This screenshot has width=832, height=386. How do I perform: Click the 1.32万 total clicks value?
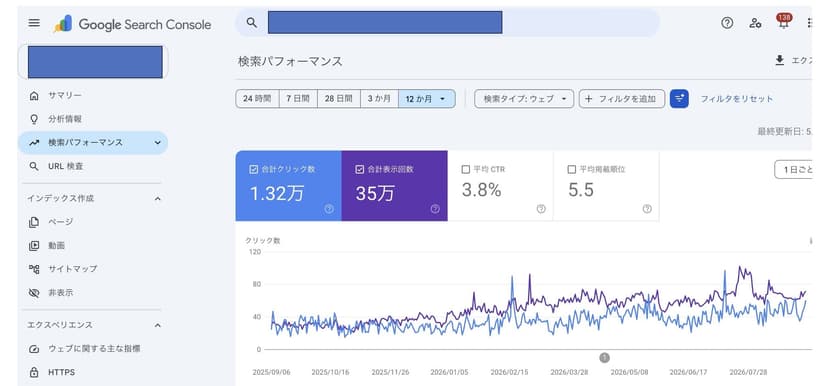click(x=277, y=193)
